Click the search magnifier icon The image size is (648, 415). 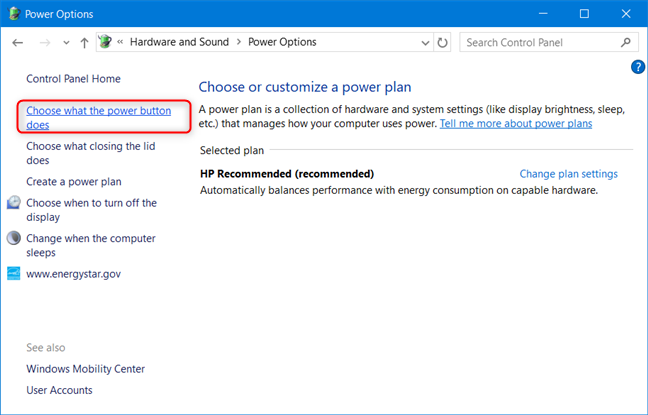[x=626, y=42]
